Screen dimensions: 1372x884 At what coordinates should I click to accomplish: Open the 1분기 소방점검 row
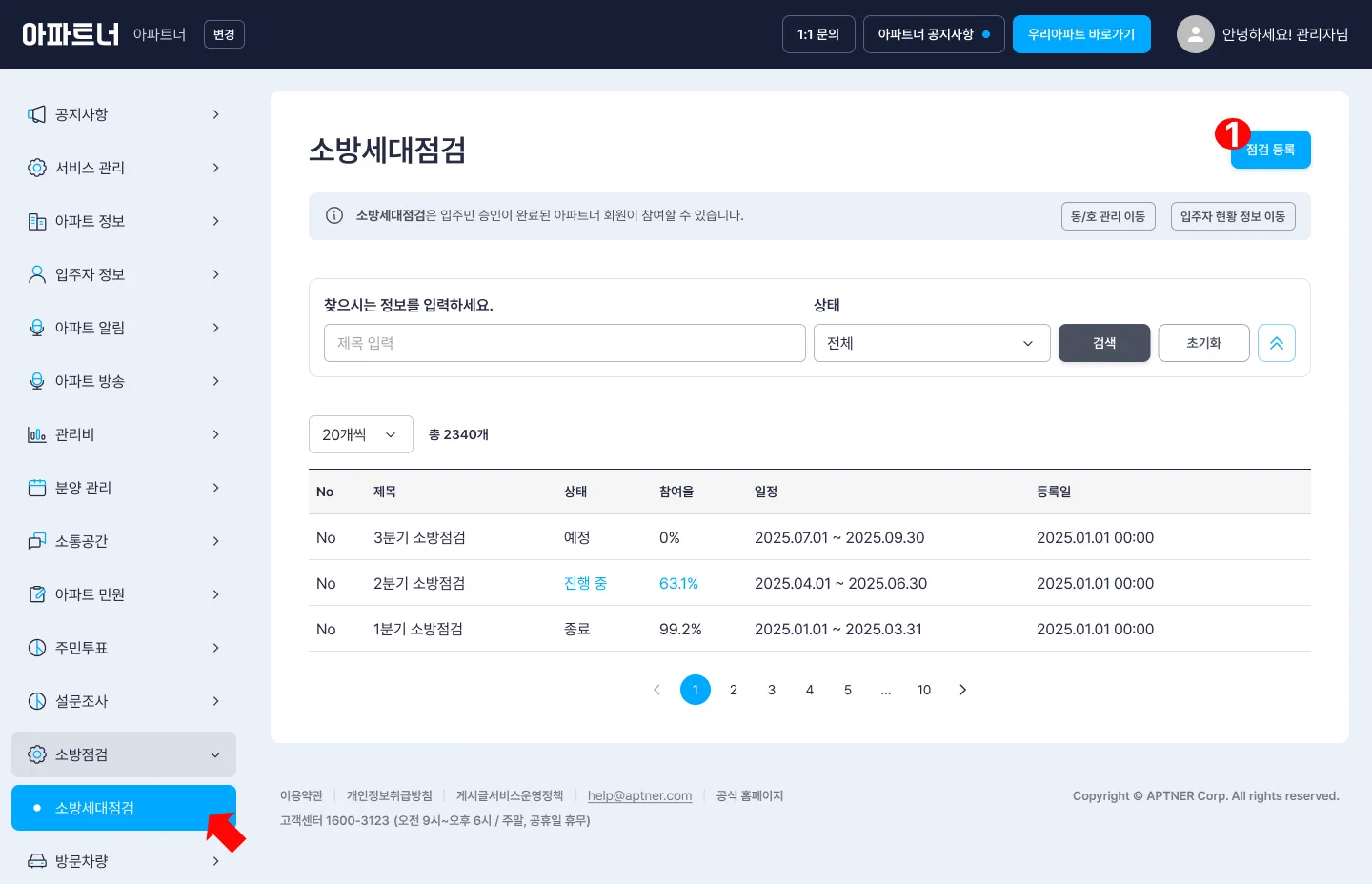click(810, 629)
